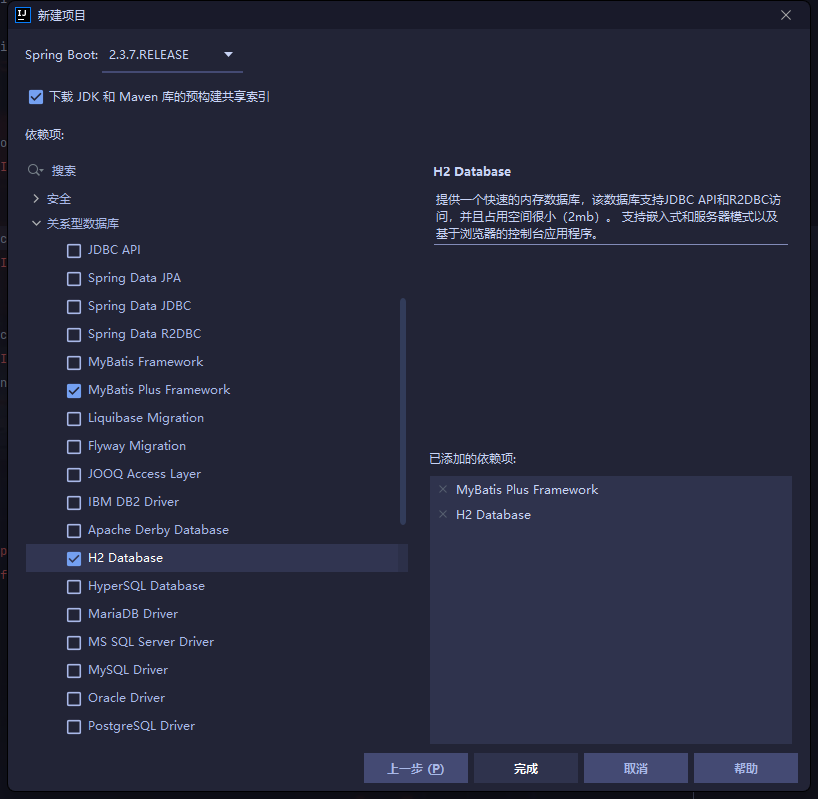818x799 pixels.
Task: Check the Spring Data JPA option
Action: click(74, 278)
